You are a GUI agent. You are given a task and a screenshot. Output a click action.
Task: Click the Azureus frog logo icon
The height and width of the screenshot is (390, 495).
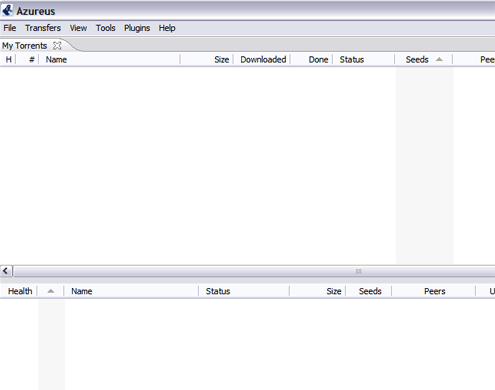[x=7, y=10]
